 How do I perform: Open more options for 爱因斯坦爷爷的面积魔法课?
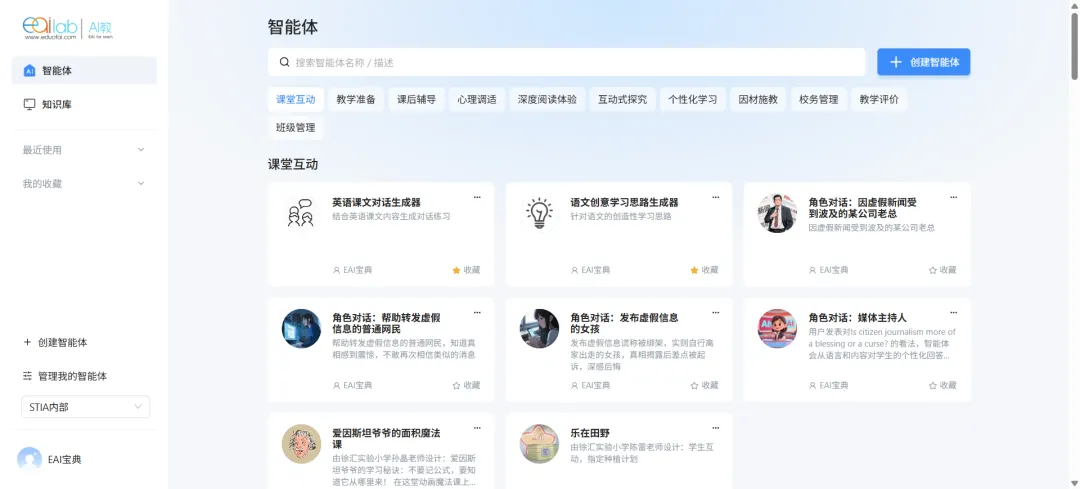[x=477, y=428]
